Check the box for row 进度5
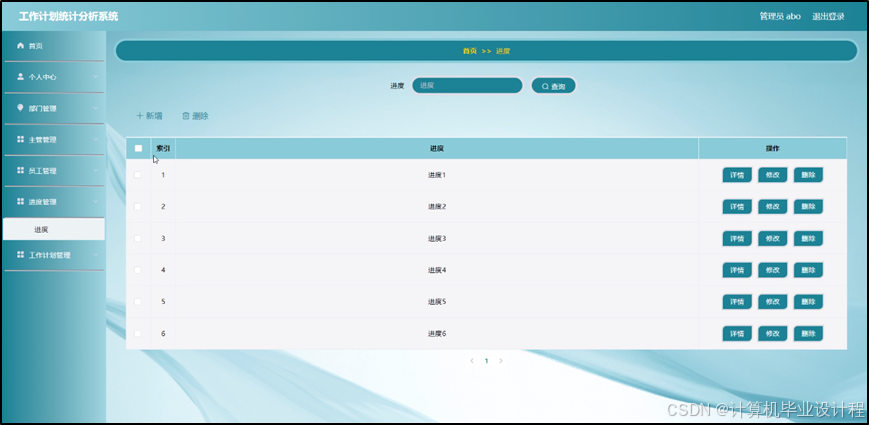 138,301
